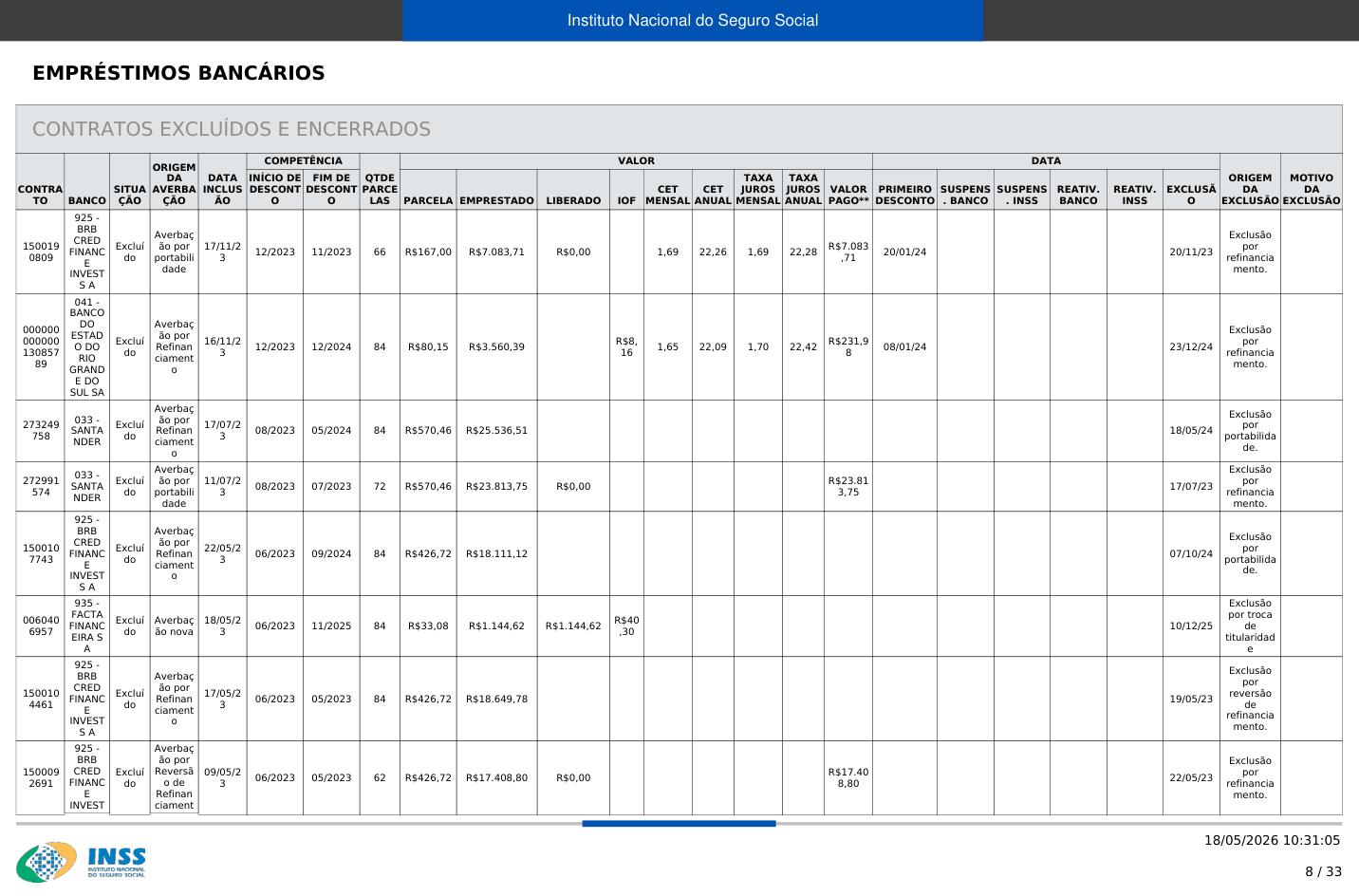Click the Exclusão por troca de titularidade cell
This screenshot has width=1359, height=896.
[x=1250, y=625]
